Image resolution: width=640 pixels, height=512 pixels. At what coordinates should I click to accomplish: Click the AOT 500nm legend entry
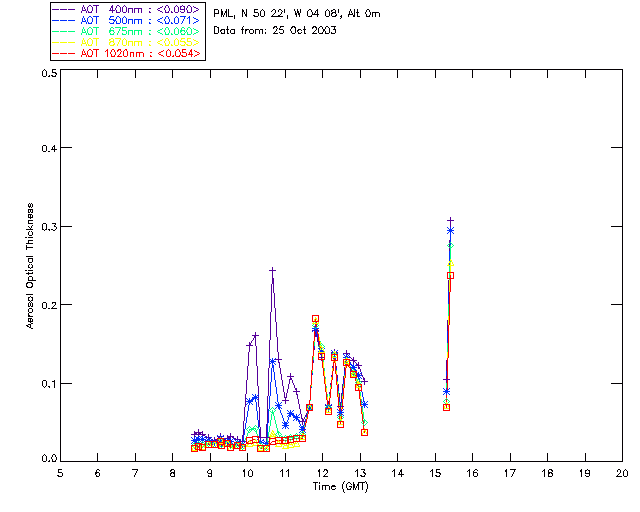click(x=126, y=20)
